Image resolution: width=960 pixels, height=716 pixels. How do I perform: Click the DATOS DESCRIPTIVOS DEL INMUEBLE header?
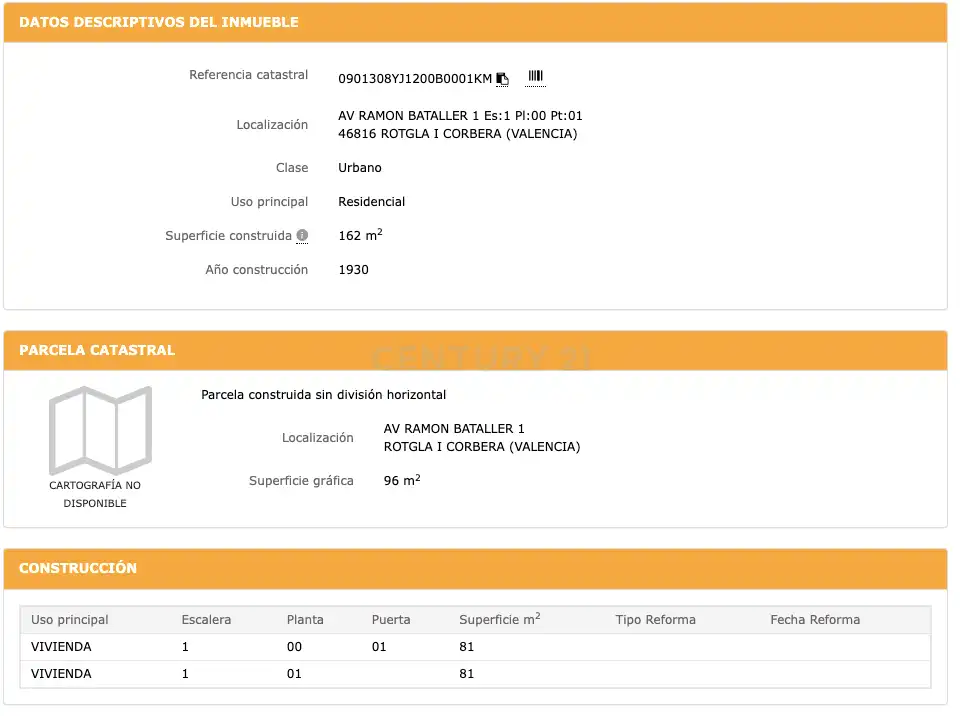(x=475, y=23)
